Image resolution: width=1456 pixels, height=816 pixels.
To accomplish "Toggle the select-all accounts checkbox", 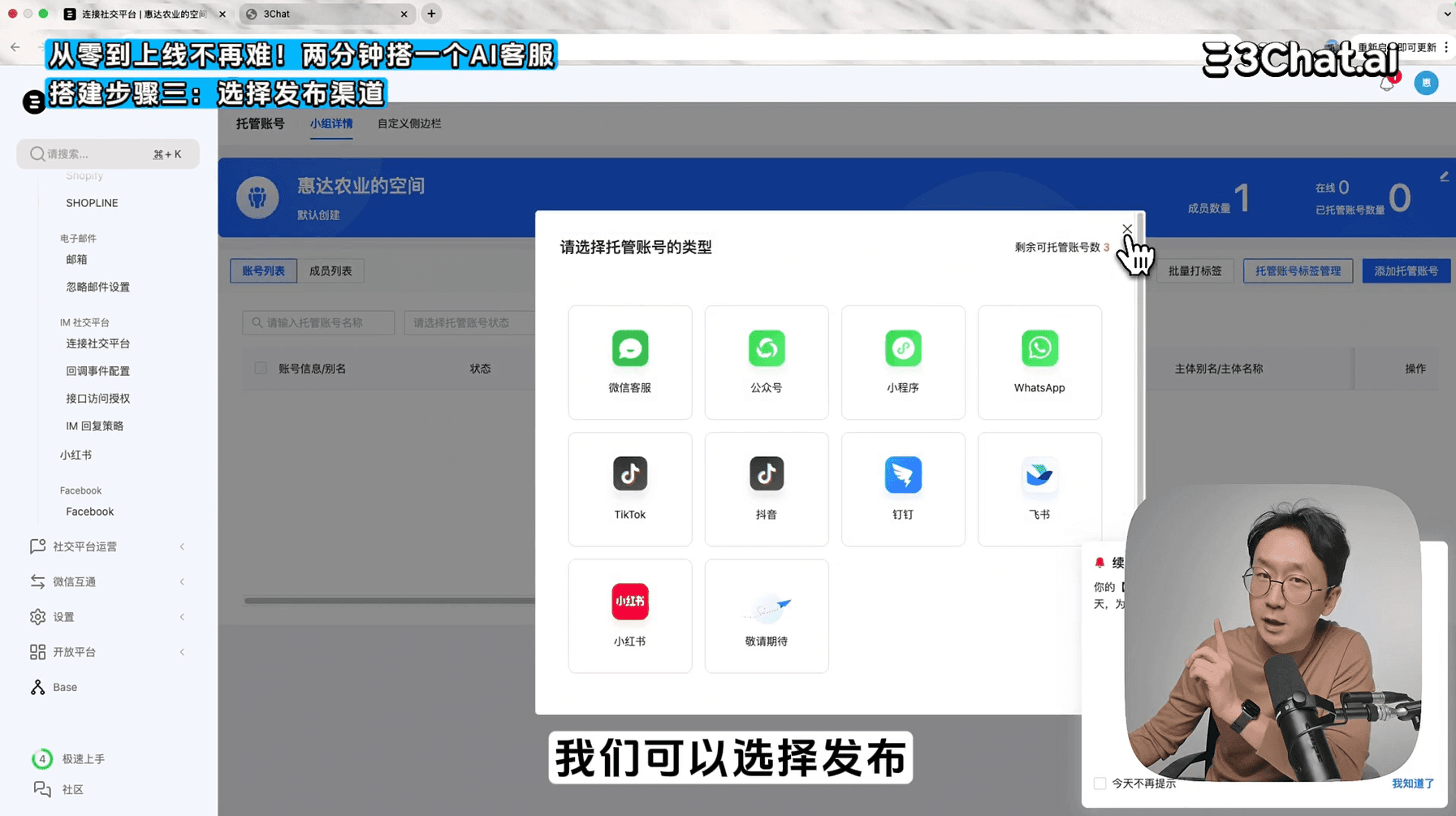I will click(261, 368).
